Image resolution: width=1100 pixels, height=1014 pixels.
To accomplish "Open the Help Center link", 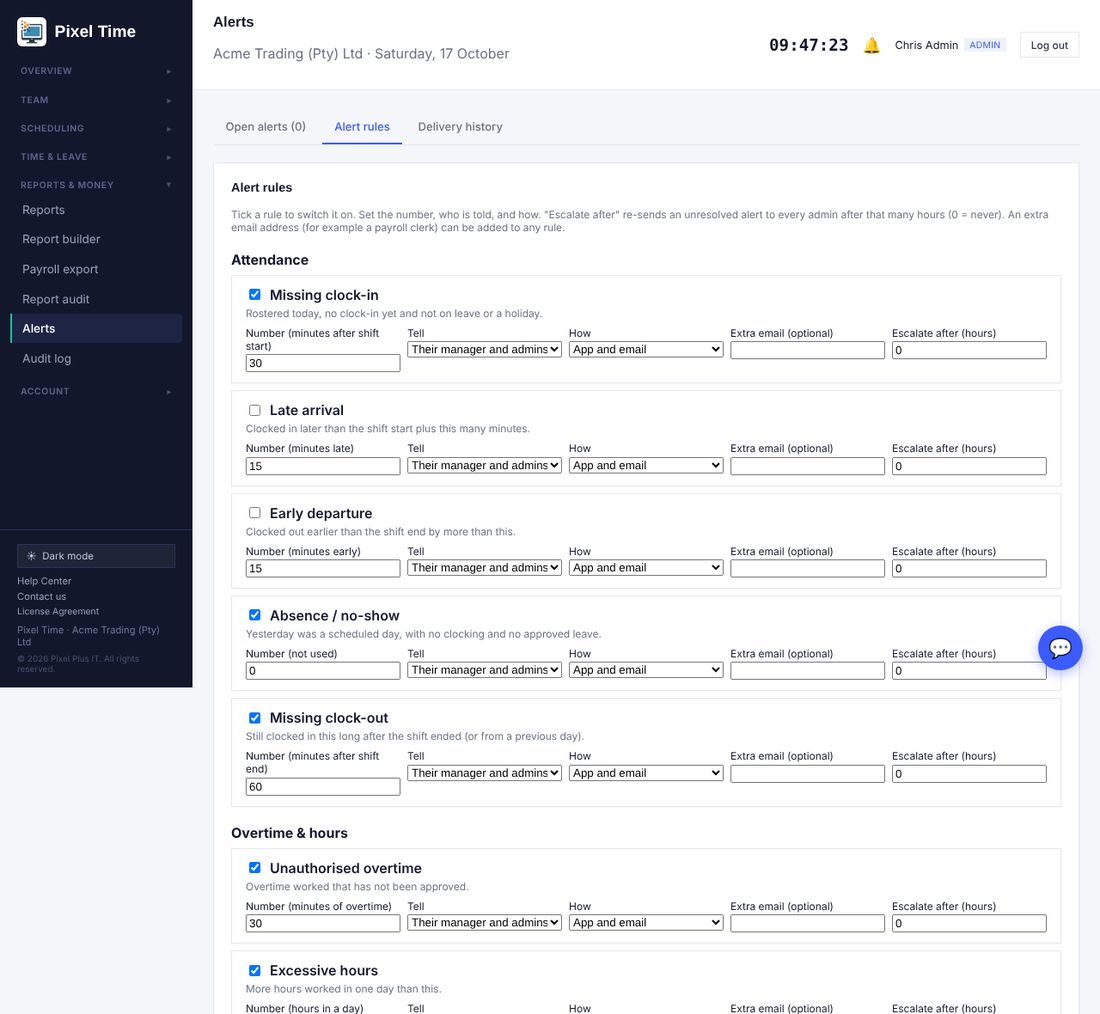I will pyautogui.click(x=44, y=581).
